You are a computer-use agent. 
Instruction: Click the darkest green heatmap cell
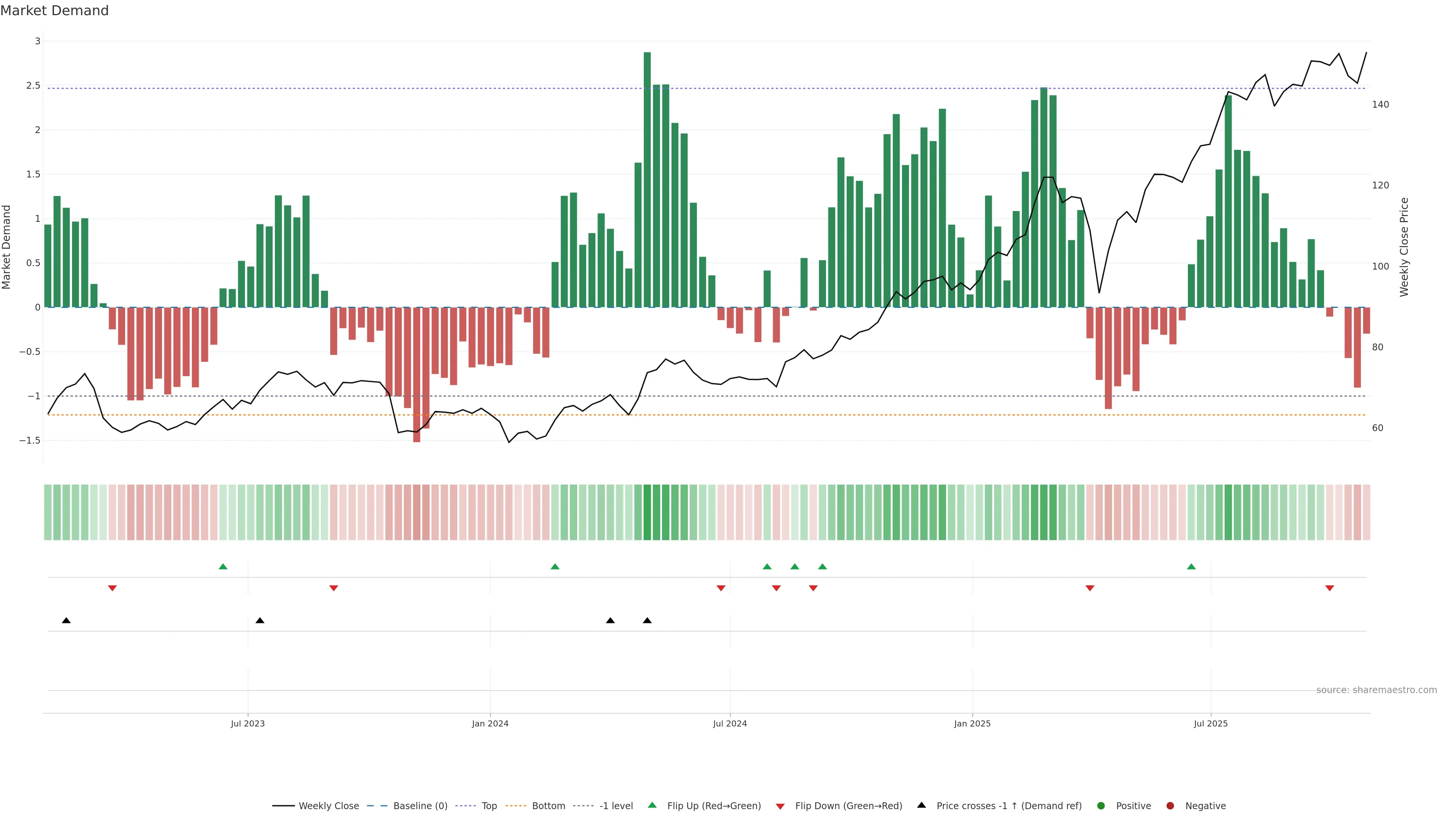(x=647, y=512)
